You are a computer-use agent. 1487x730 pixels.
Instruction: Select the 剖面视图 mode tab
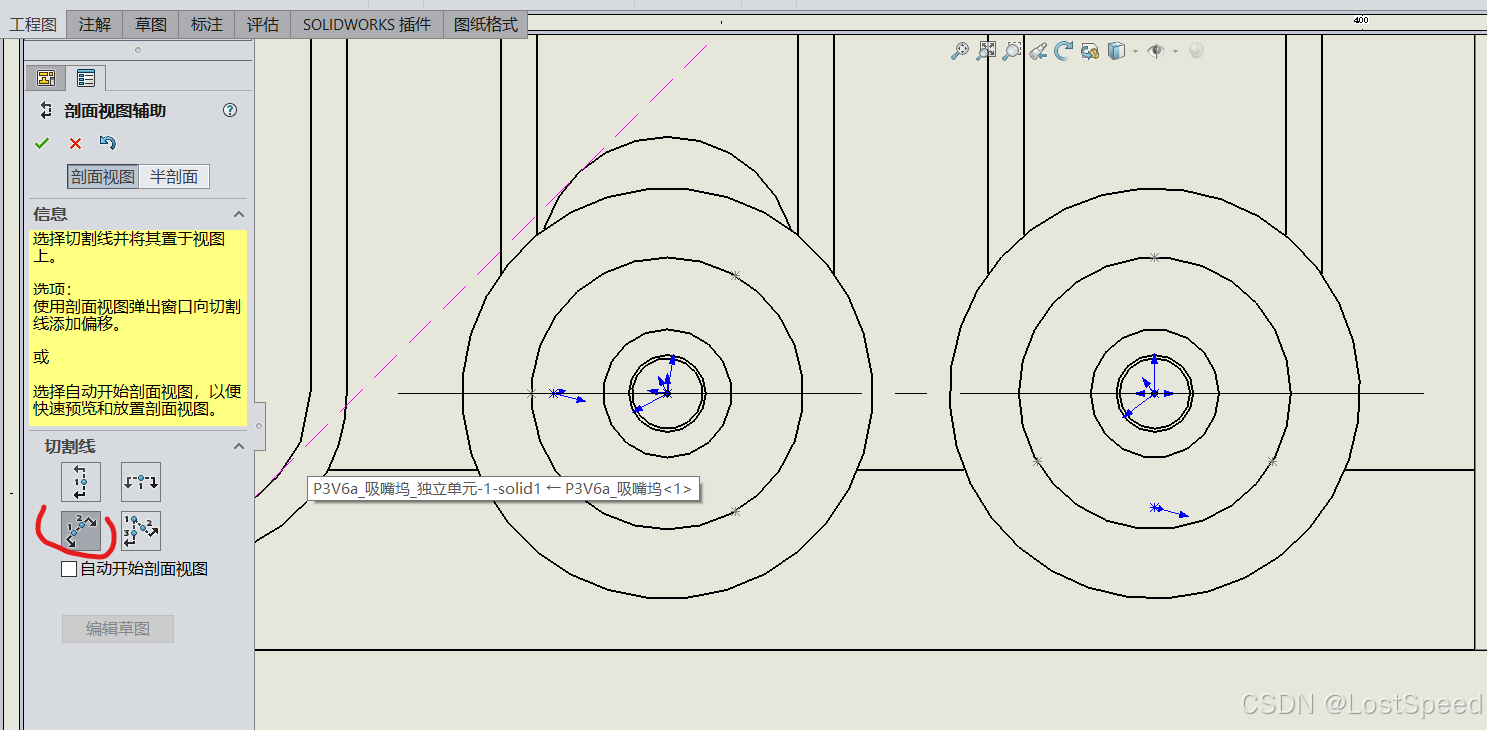click(x=103, y=177)
